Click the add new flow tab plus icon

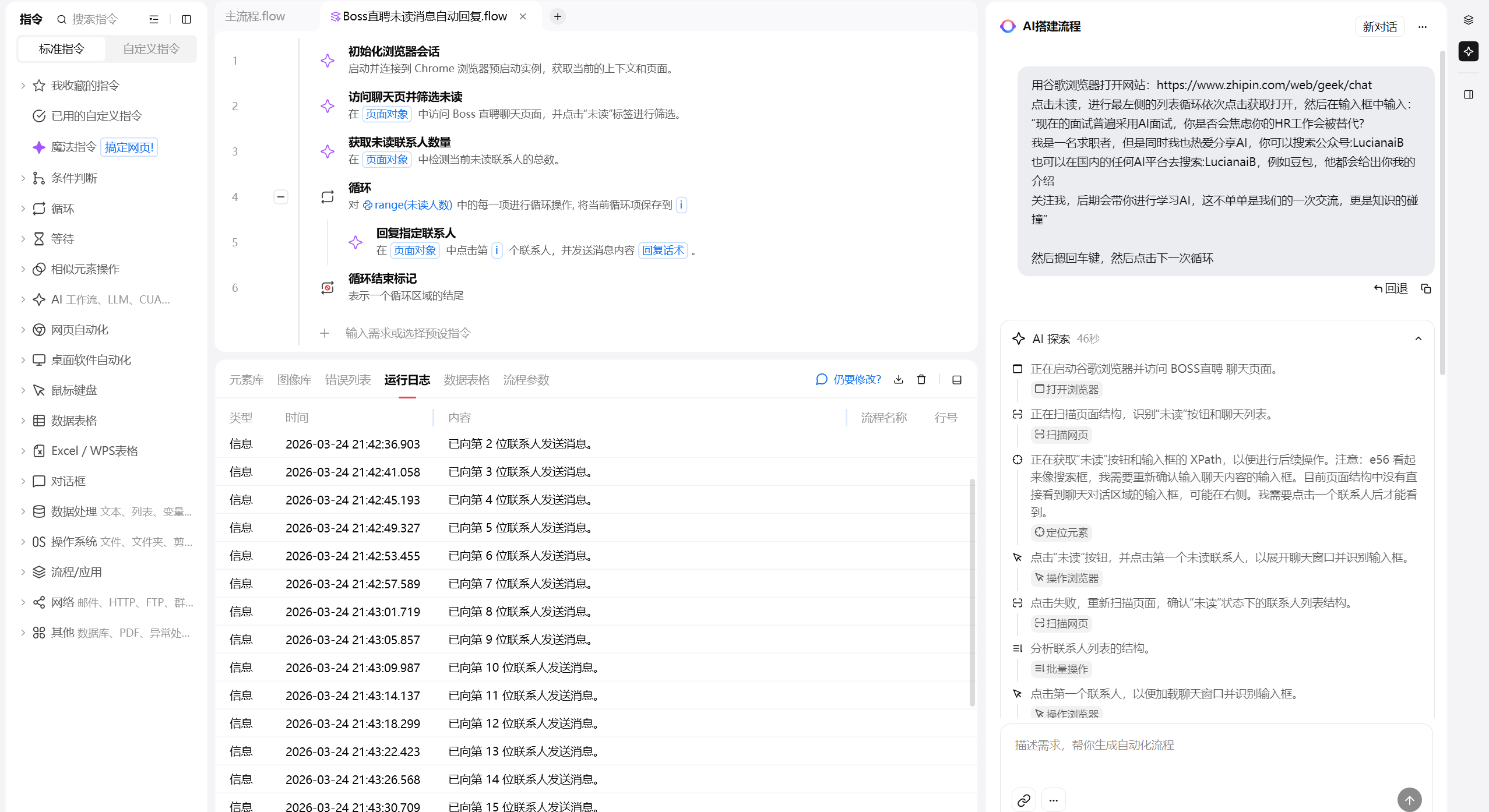click(x=558, y=16)
